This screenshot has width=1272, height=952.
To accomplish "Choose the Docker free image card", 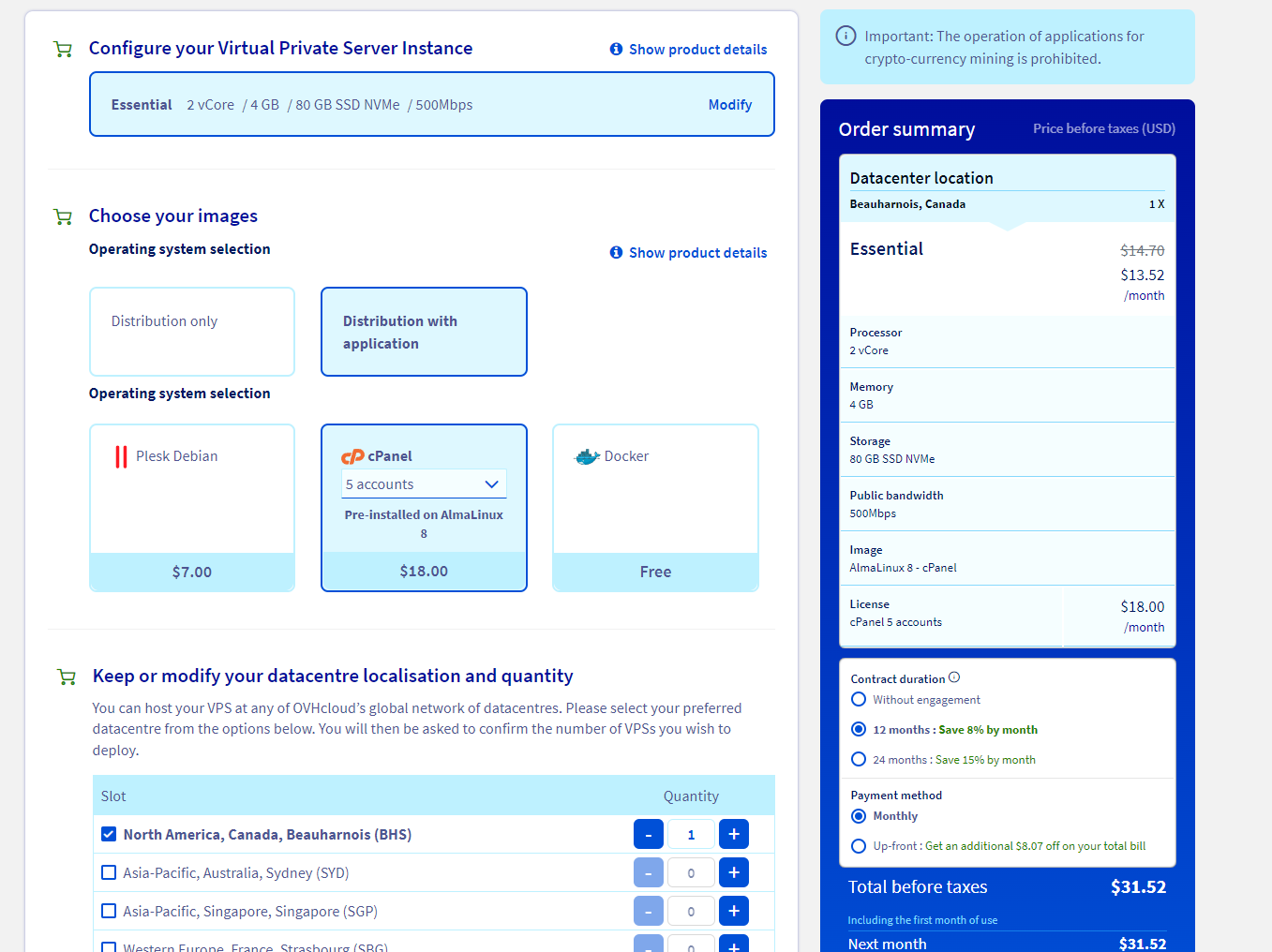I will click(655, 508).
